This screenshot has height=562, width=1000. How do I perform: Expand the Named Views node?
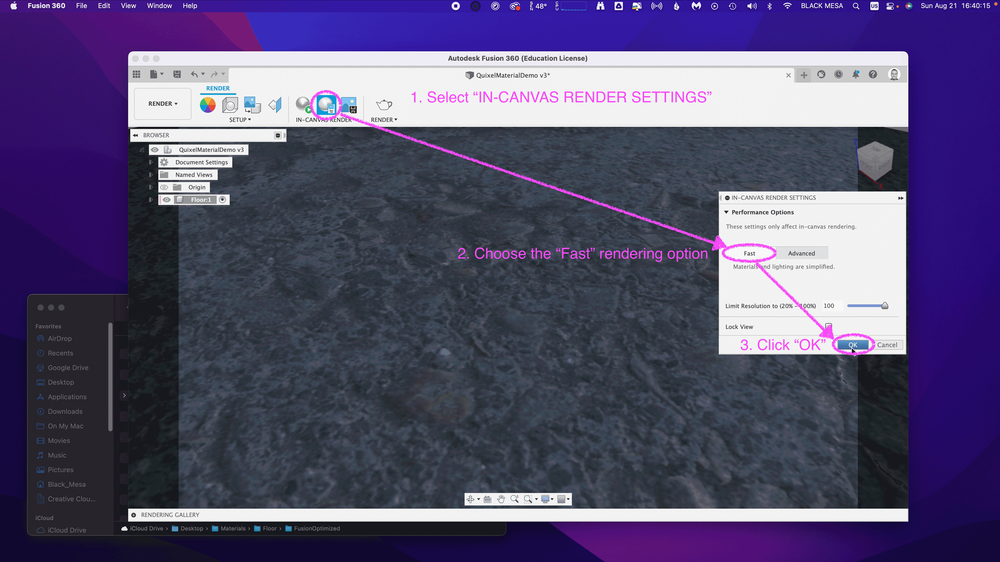coord(151,175)
